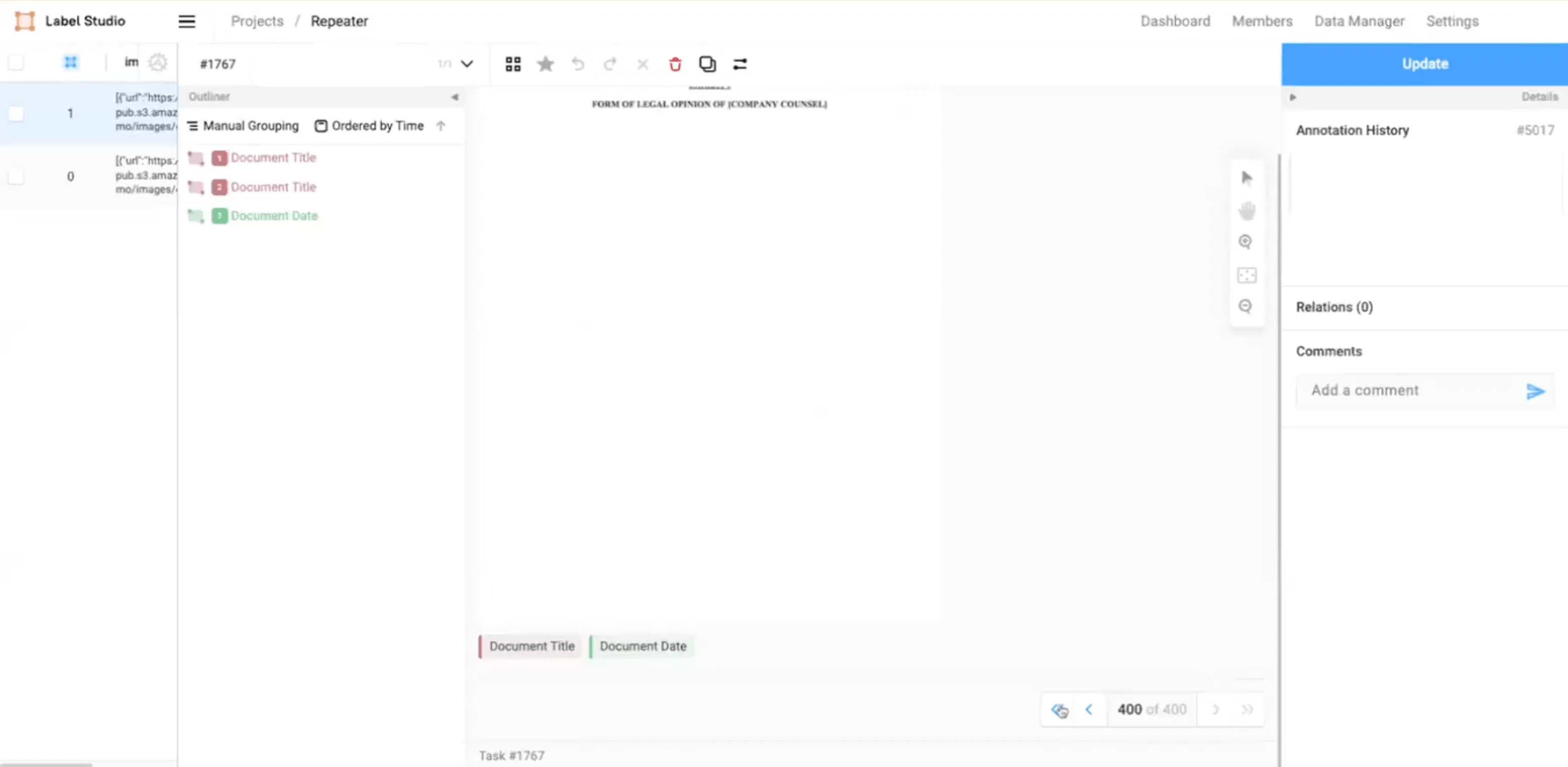Check the checkbox for task row 0
Viewport: 1568px width, 767px height.
(x=17, y=176)
